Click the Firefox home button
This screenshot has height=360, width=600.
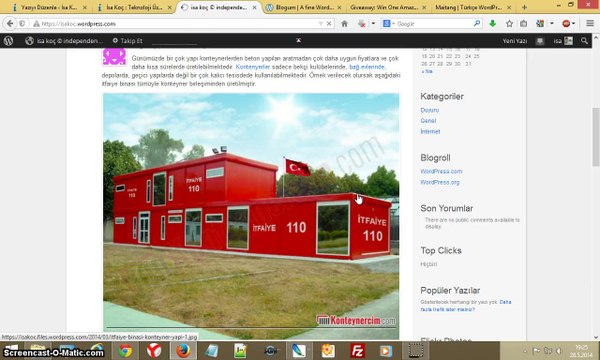click(344, 24)
